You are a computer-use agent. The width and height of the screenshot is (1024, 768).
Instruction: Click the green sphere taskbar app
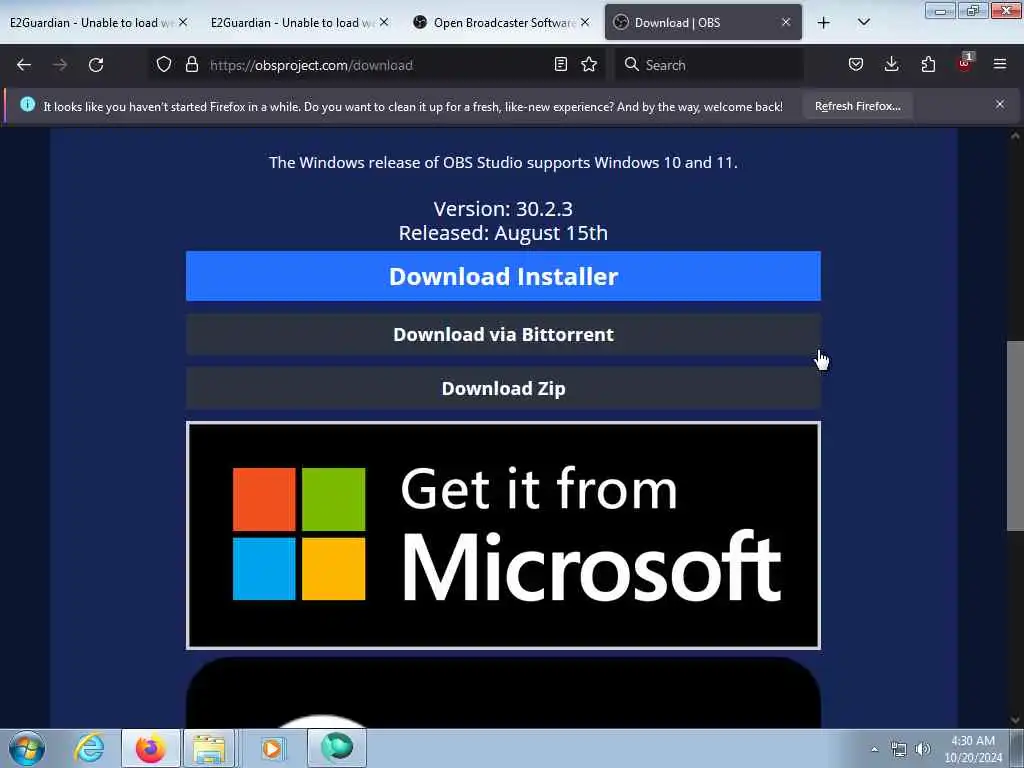coord(336,748)
